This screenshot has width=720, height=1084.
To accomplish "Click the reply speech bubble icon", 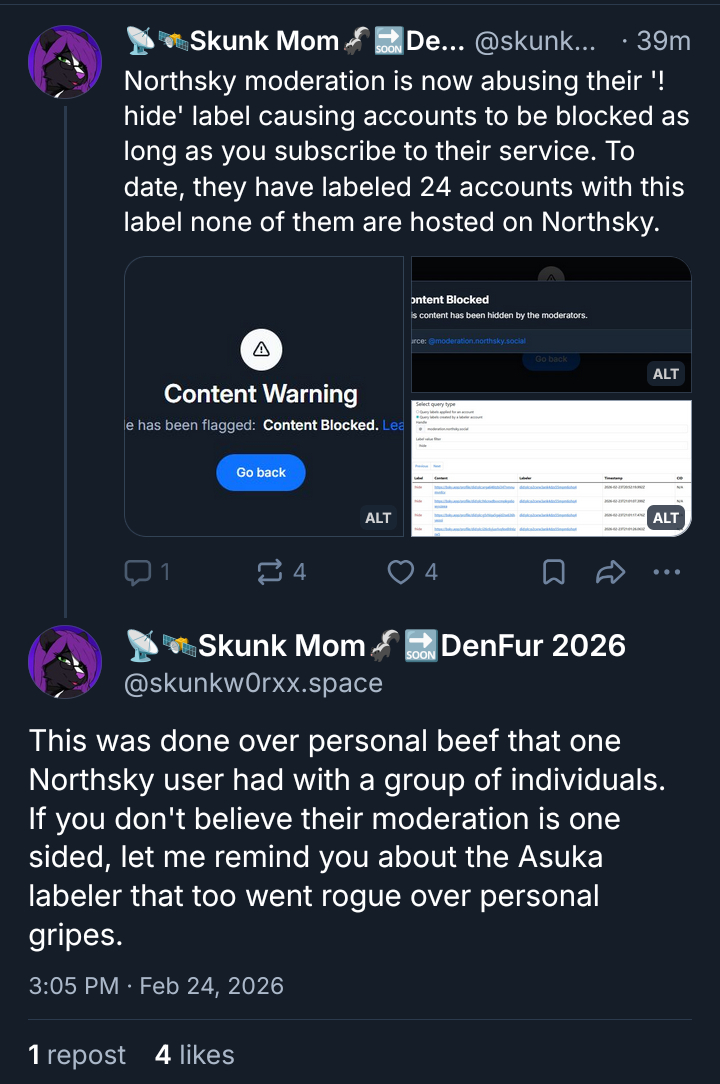I will (136, 572).
